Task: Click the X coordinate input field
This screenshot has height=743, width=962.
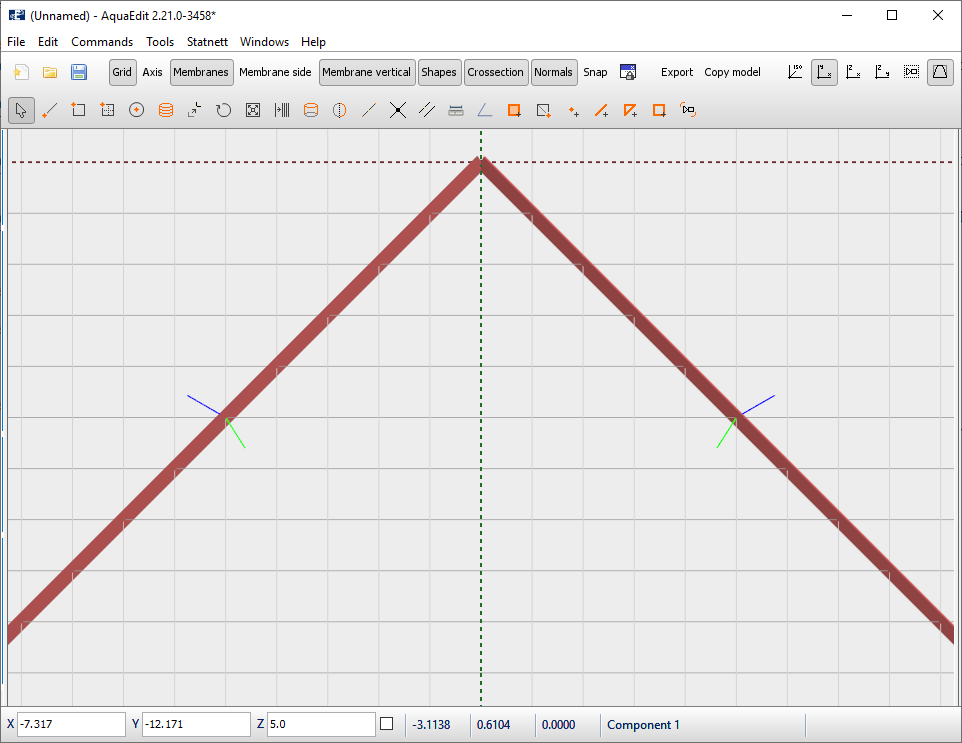Action: click(x=71, y=724)
